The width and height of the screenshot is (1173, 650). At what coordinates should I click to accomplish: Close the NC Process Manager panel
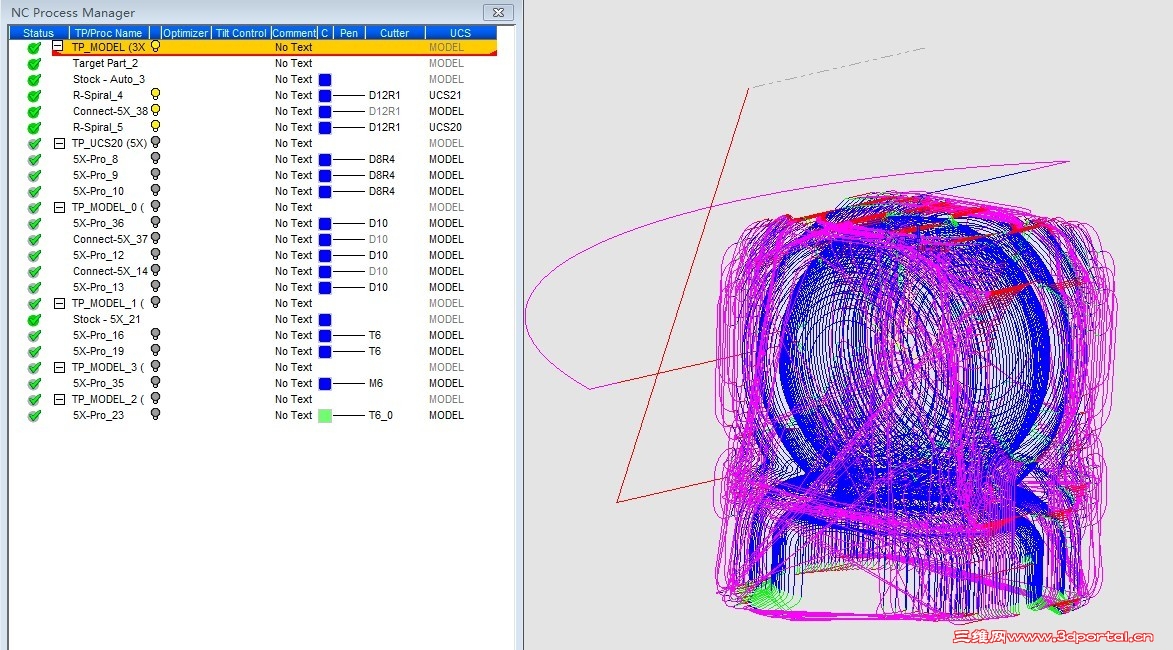[x=498, y=13]
